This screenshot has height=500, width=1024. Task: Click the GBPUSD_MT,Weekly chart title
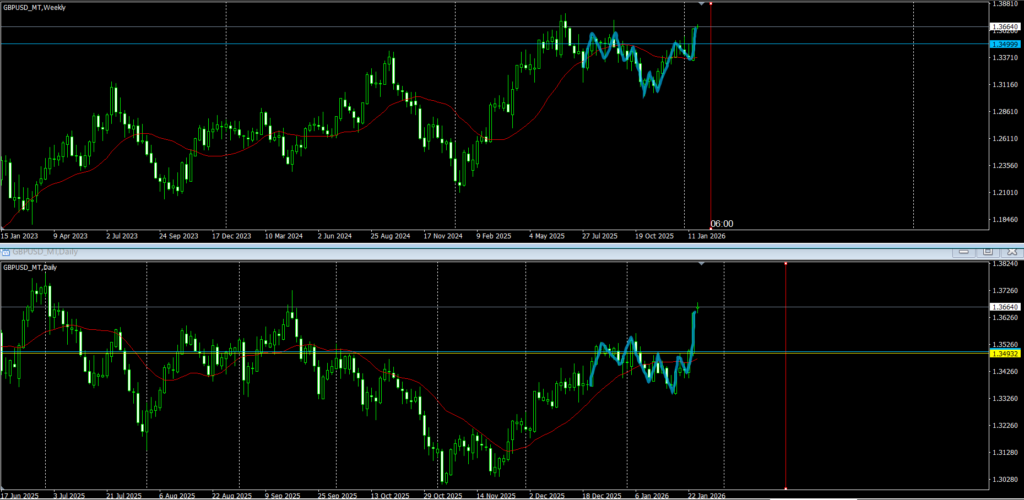tap(33, 7)
